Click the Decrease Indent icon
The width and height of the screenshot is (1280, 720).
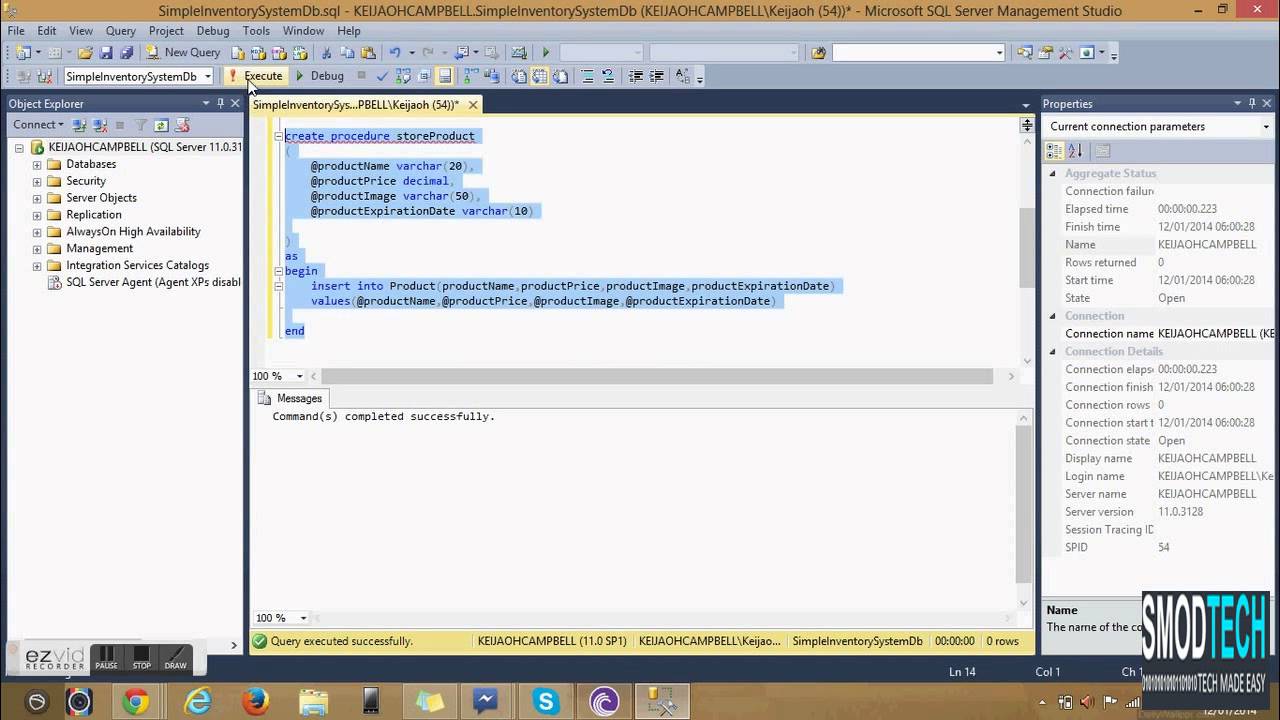tap(636, 76)
